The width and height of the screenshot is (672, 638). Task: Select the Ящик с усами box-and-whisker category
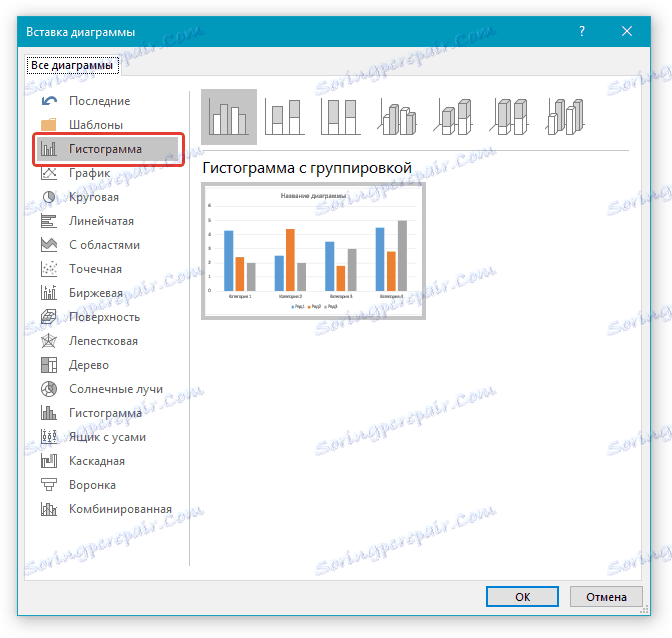coord(107,437)
